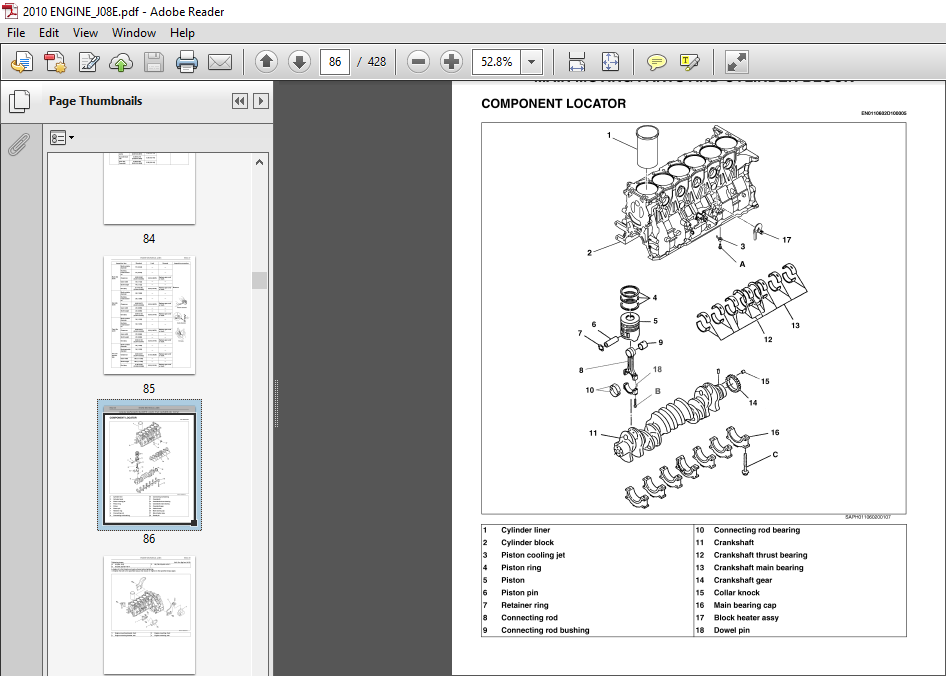946x676 pixels.
Task: Select the page 87 thumbnail below 86
Action: click(150, 614)
